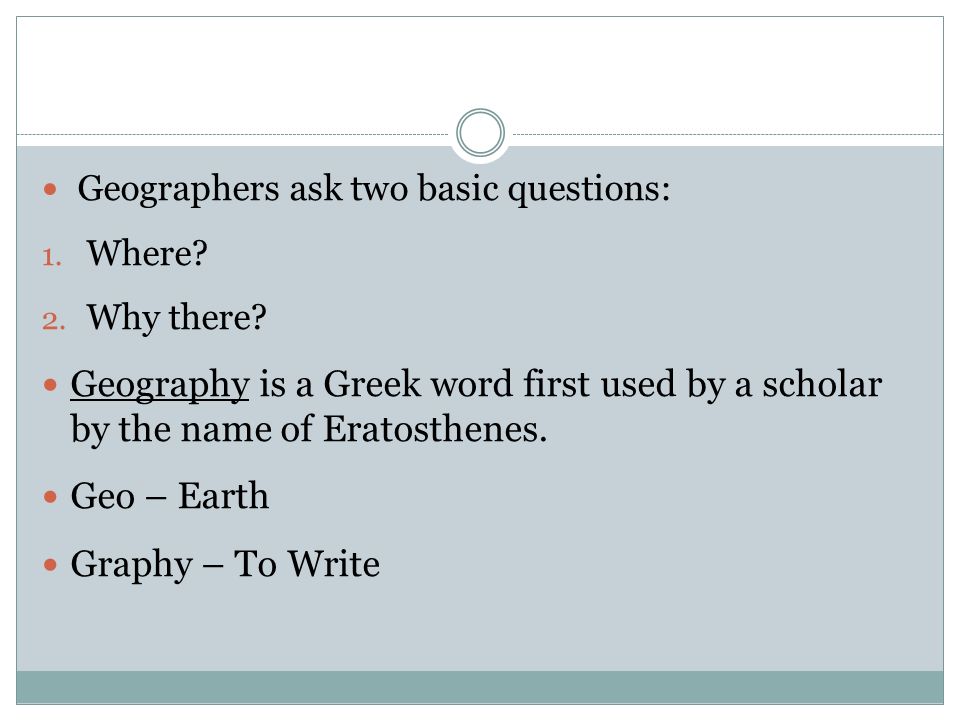Click the text 'Why there?'
Viewport: 960px width, 720px height.
point(176,318)
